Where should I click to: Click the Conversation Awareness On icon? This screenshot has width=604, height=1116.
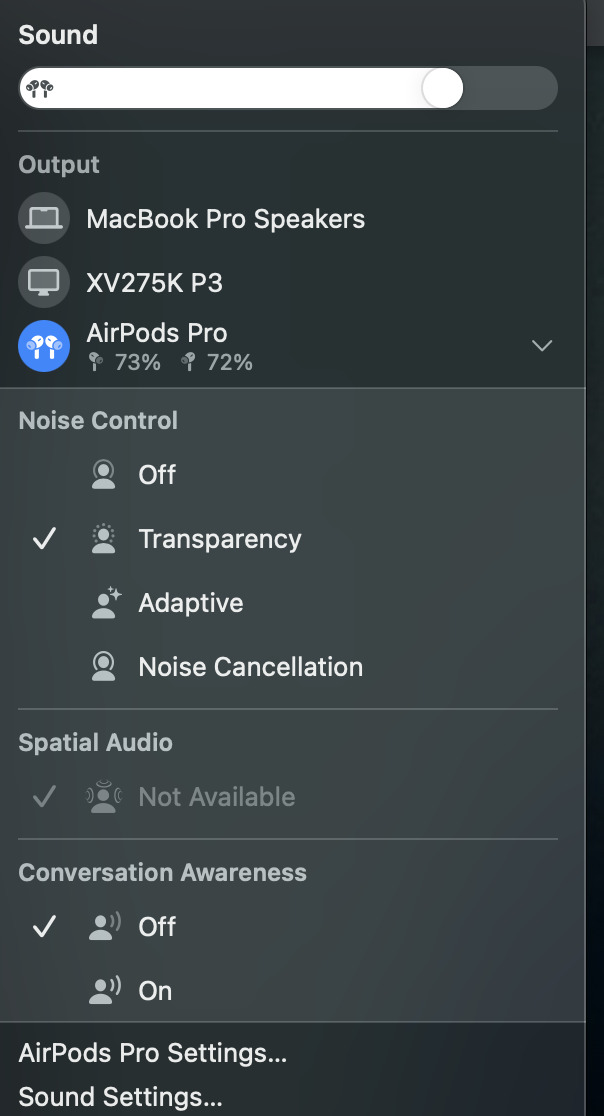tap(104, 991)
